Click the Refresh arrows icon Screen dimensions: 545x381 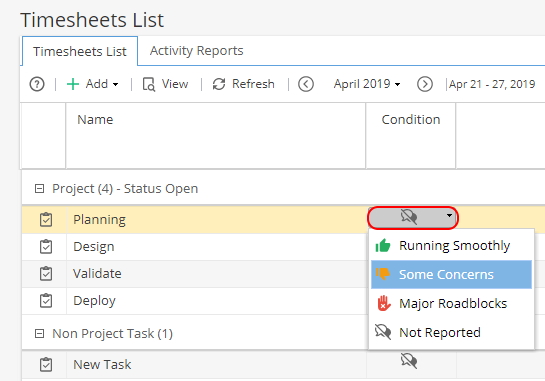click(219, 84)
